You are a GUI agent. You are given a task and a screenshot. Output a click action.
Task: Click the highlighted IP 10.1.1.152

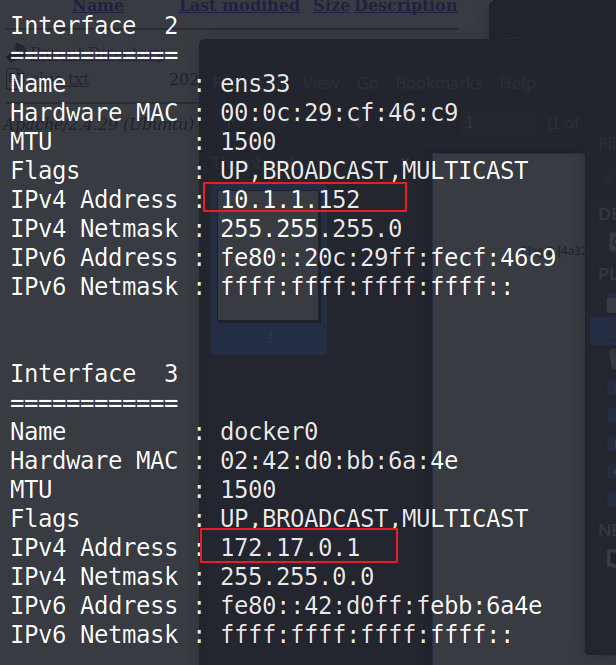(x=290, y=199)
